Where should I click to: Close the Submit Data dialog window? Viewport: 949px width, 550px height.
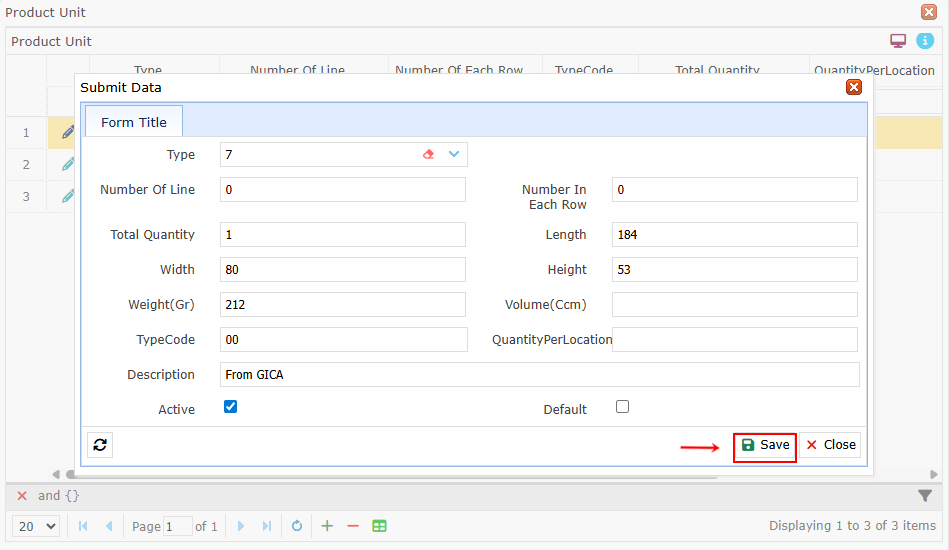[854, 87]
